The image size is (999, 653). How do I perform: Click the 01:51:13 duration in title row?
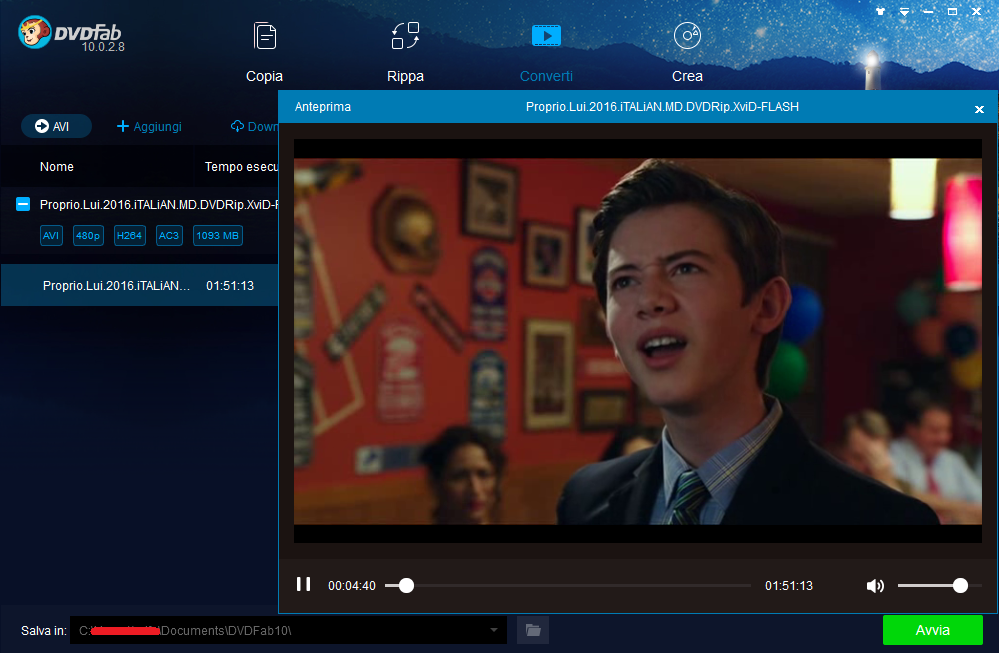tap(230, 285)
